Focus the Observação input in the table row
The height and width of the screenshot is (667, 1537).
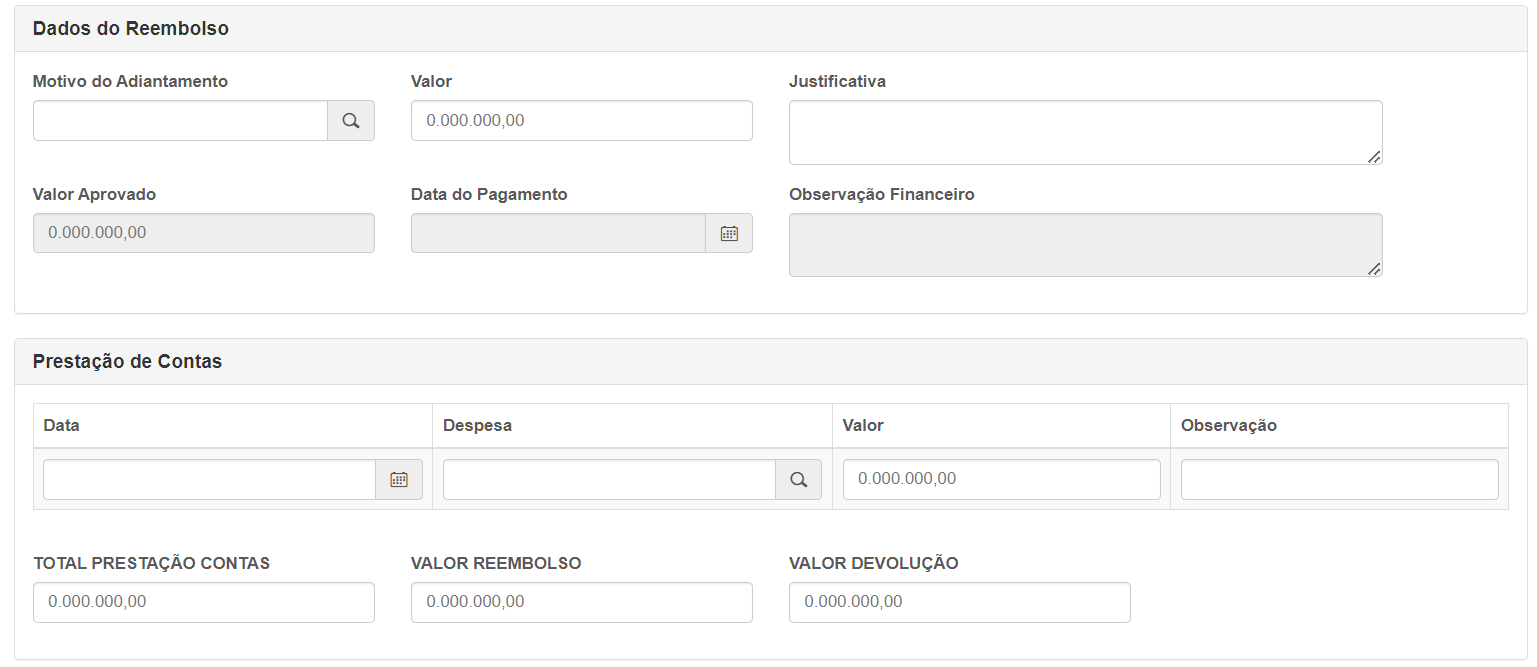(1339, 480)
